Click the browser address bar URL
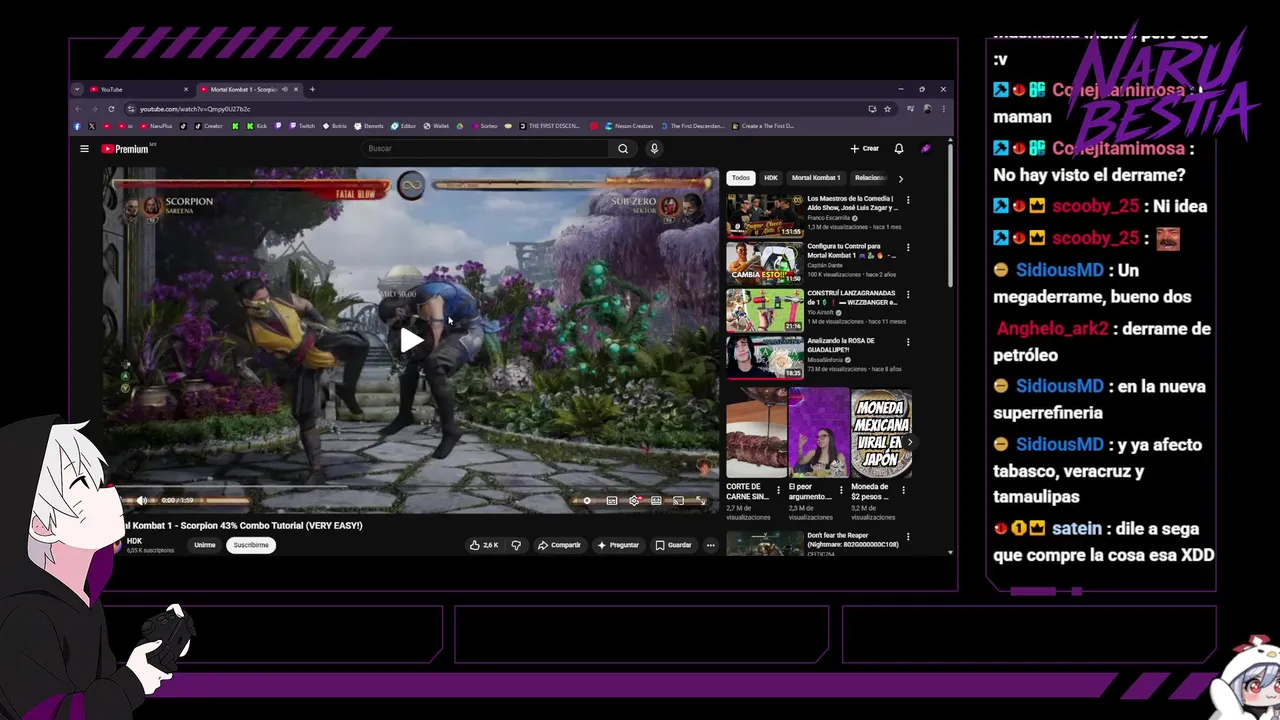The image size is (1280, 720). pyautogui.click(x=195, y=108)
